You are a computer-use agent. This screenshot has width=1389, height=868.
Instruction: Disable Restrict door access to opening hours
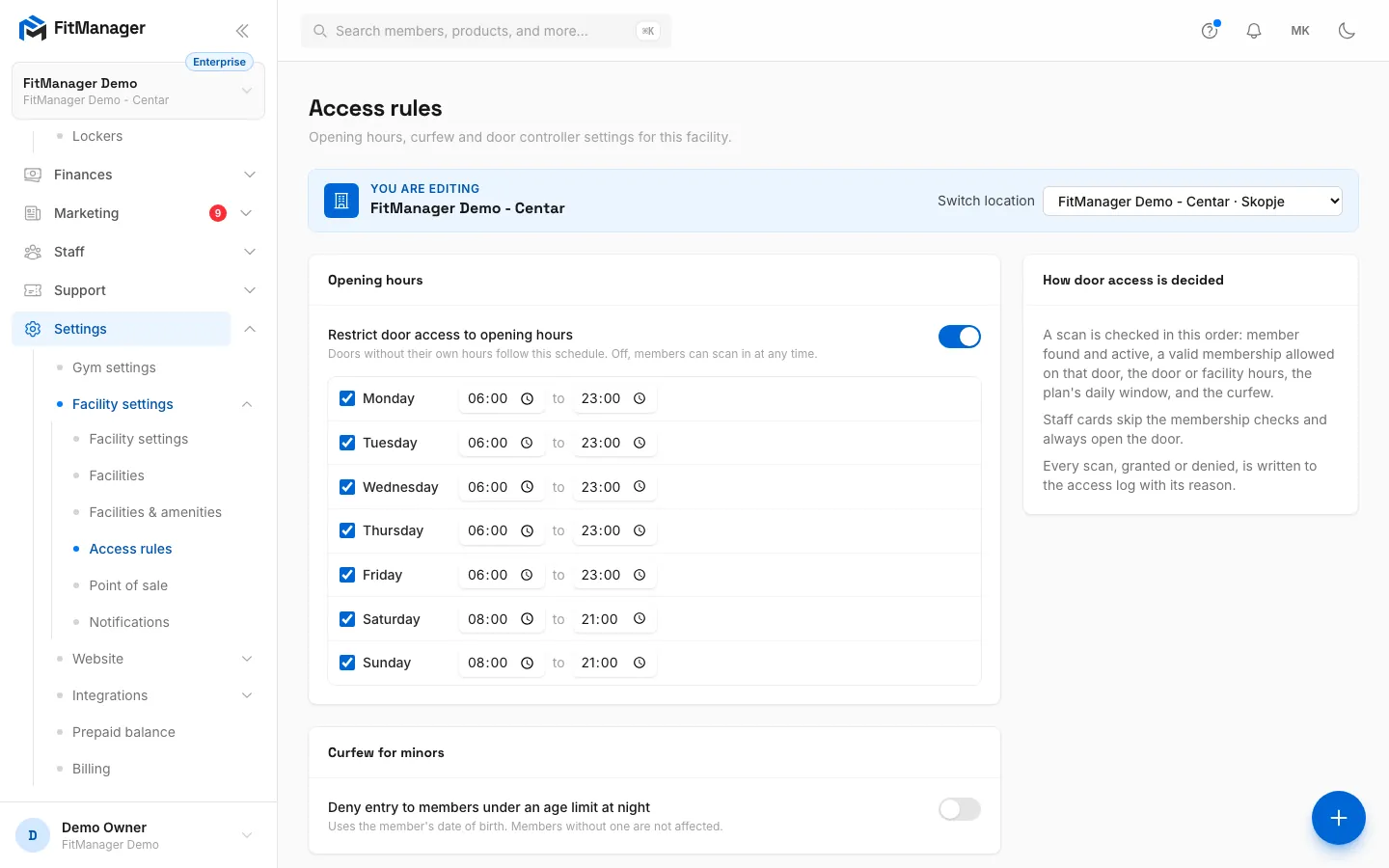960,337
